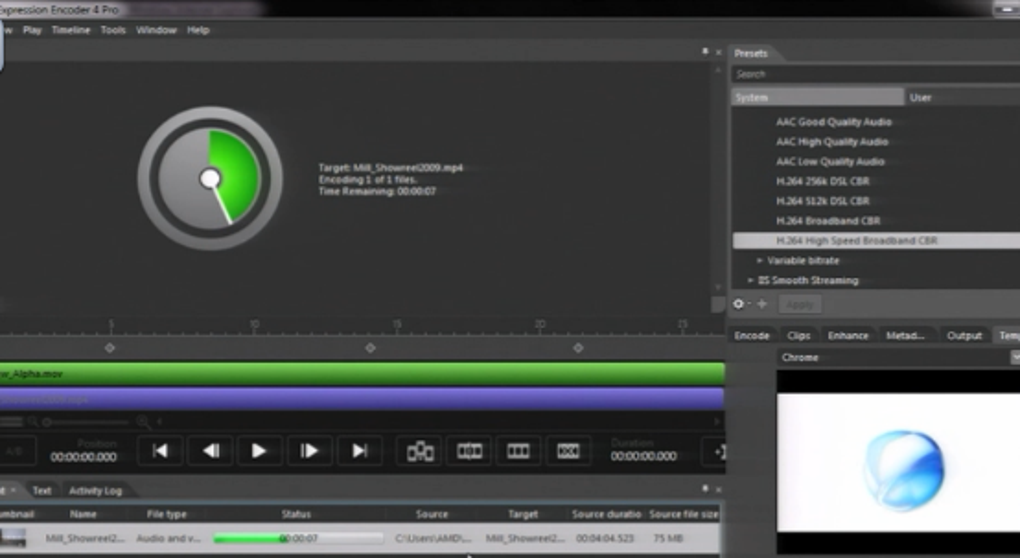Open the Metadata tab
This screenshot has height=558, width=1020.
(905, 336)
